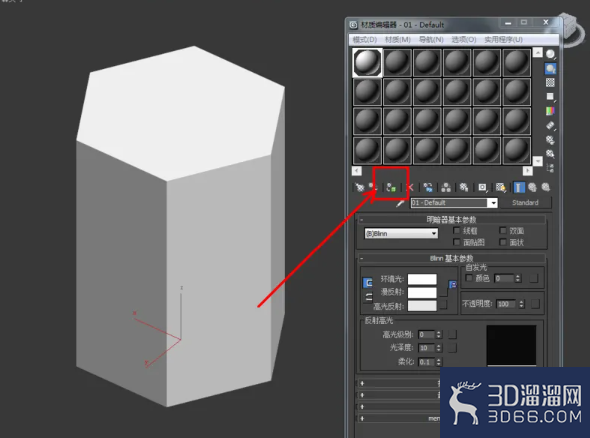Open the 模式(D) menu
The image size is (590, 438).
click(x=365, y=40)
